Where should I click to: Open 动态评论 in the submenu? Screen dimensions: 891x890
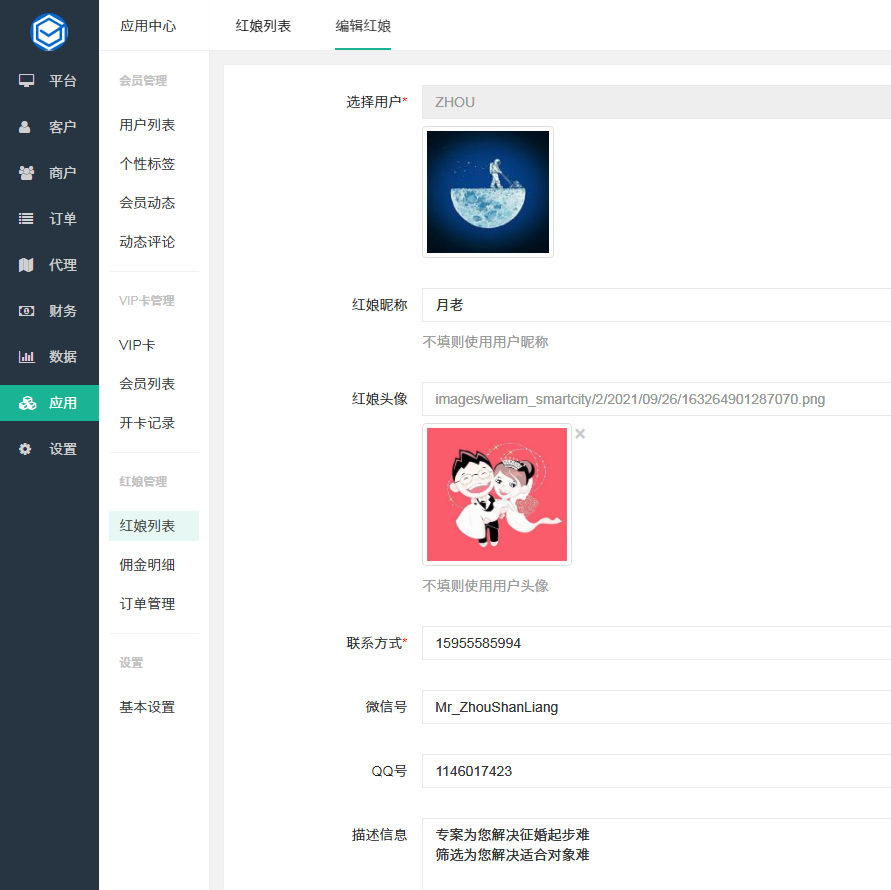147,242
